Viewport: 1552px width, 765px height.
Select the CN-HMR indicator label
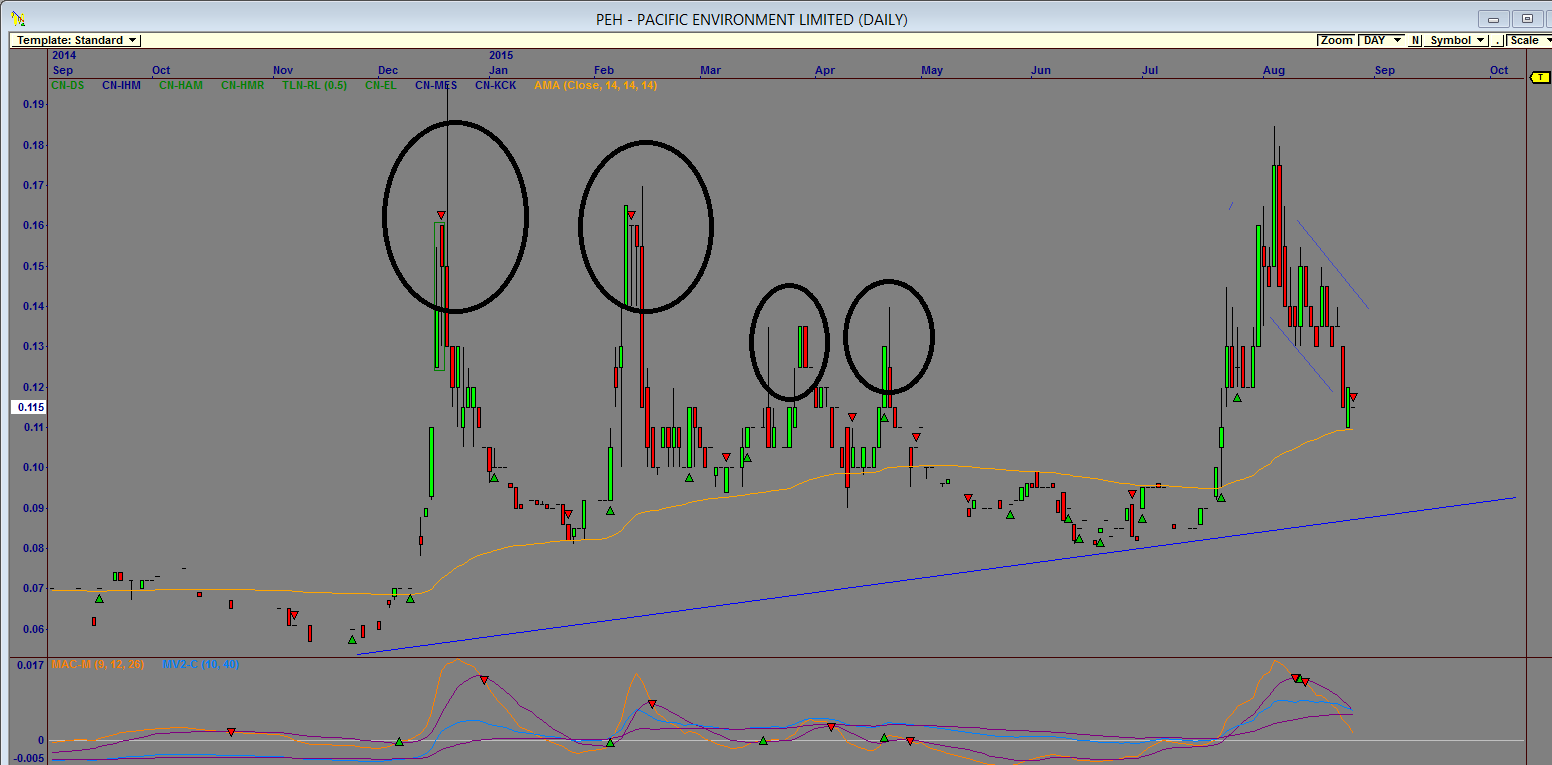pyautogui.click(x=243, y=85)
